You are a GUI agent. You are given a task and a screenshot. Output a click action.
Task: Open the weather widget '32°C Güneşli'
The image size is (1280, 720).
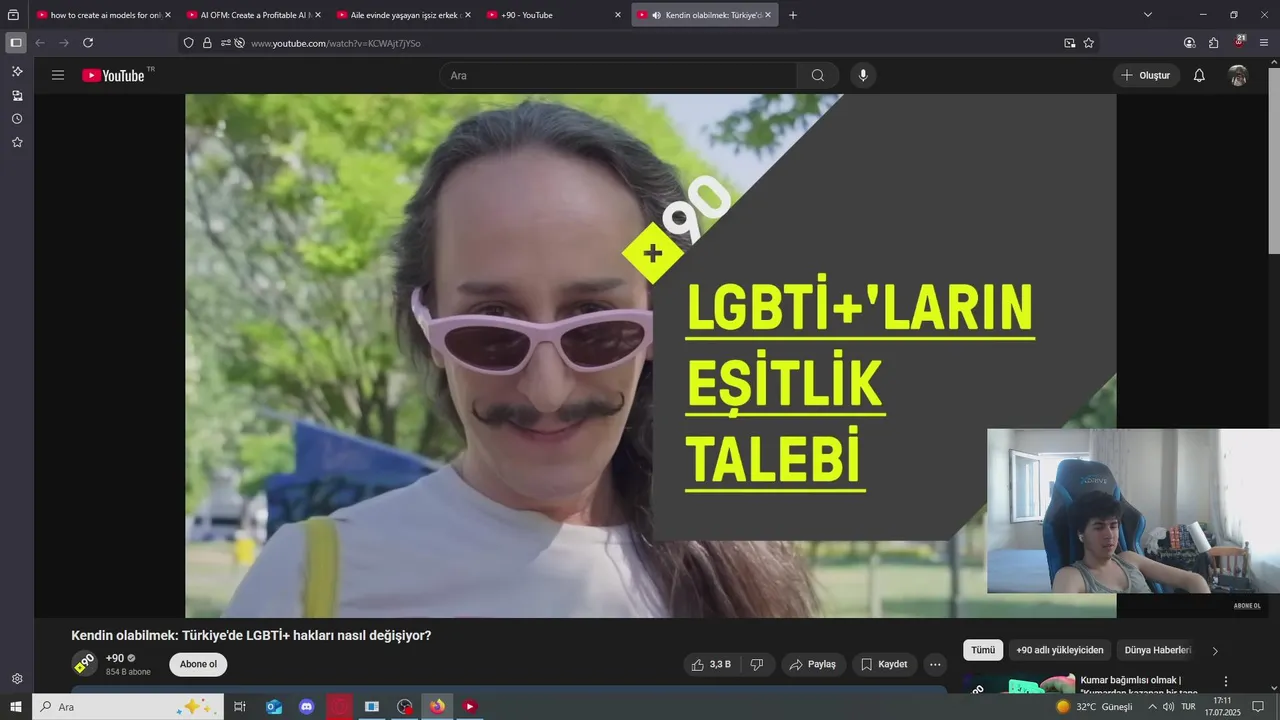[1094, 707]
